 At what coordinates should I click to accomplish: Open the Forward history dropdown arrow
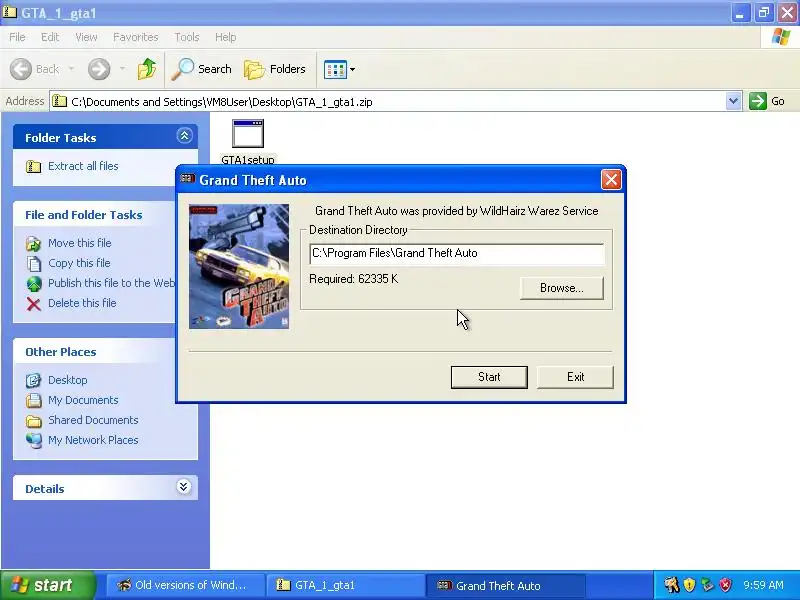122,69
